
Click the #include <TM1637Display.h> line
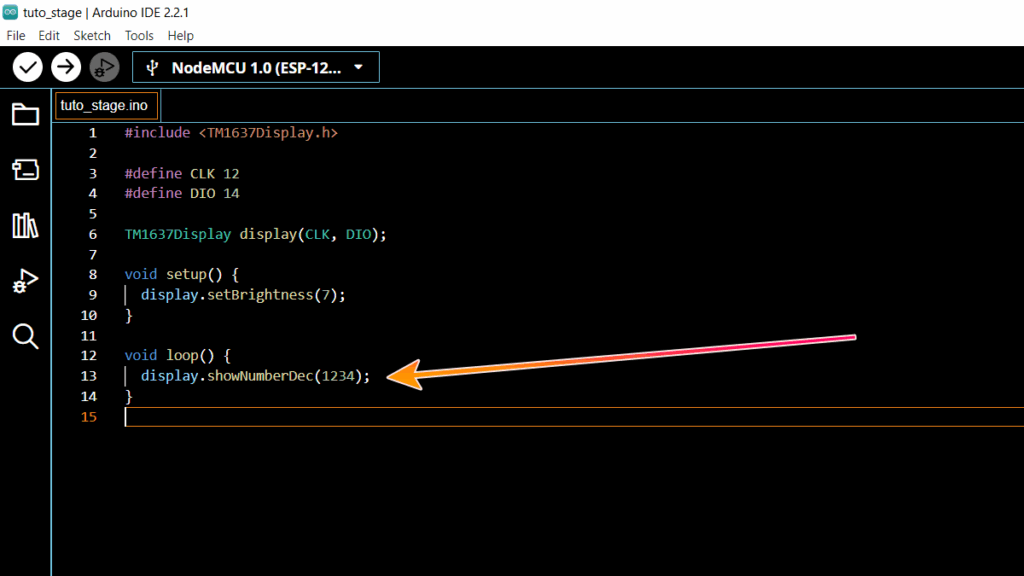231,133
